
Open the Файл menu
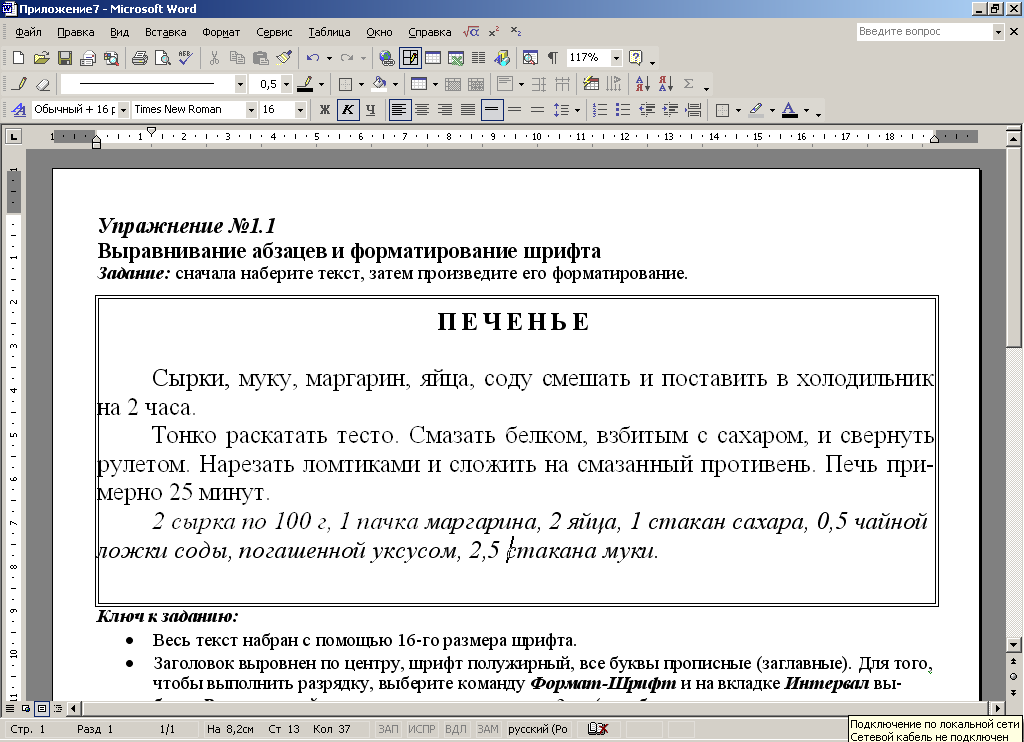pos(28,32)
